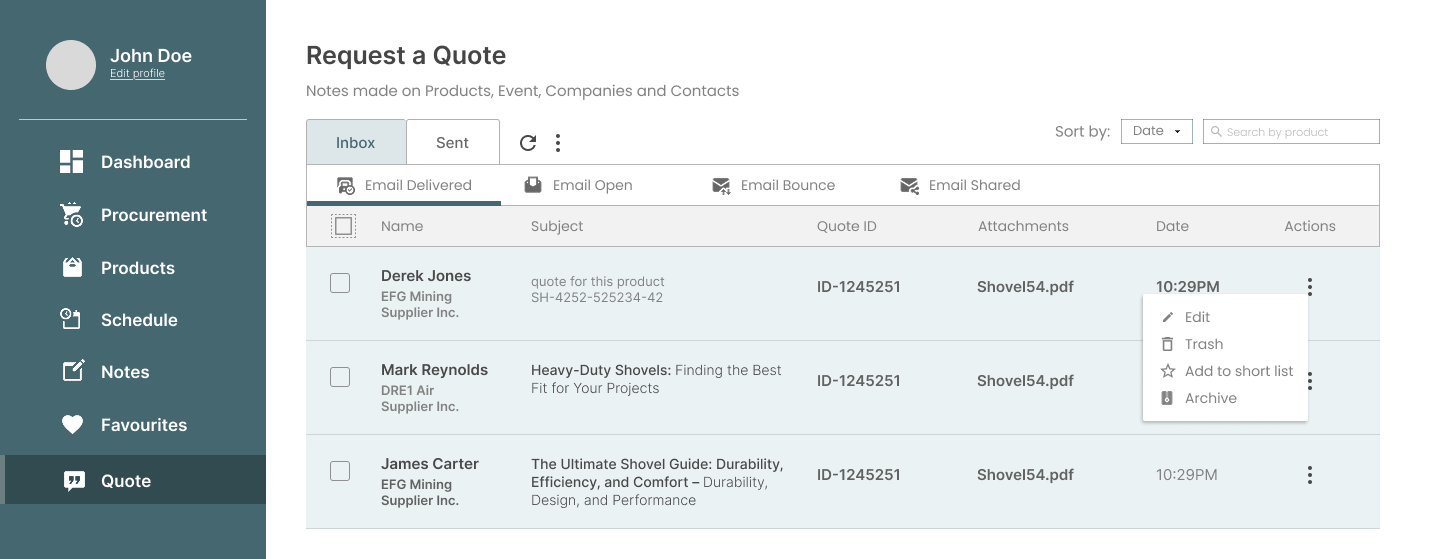
Task: Toggle the select-all checkbox in header
Action: tap(343, 227)
